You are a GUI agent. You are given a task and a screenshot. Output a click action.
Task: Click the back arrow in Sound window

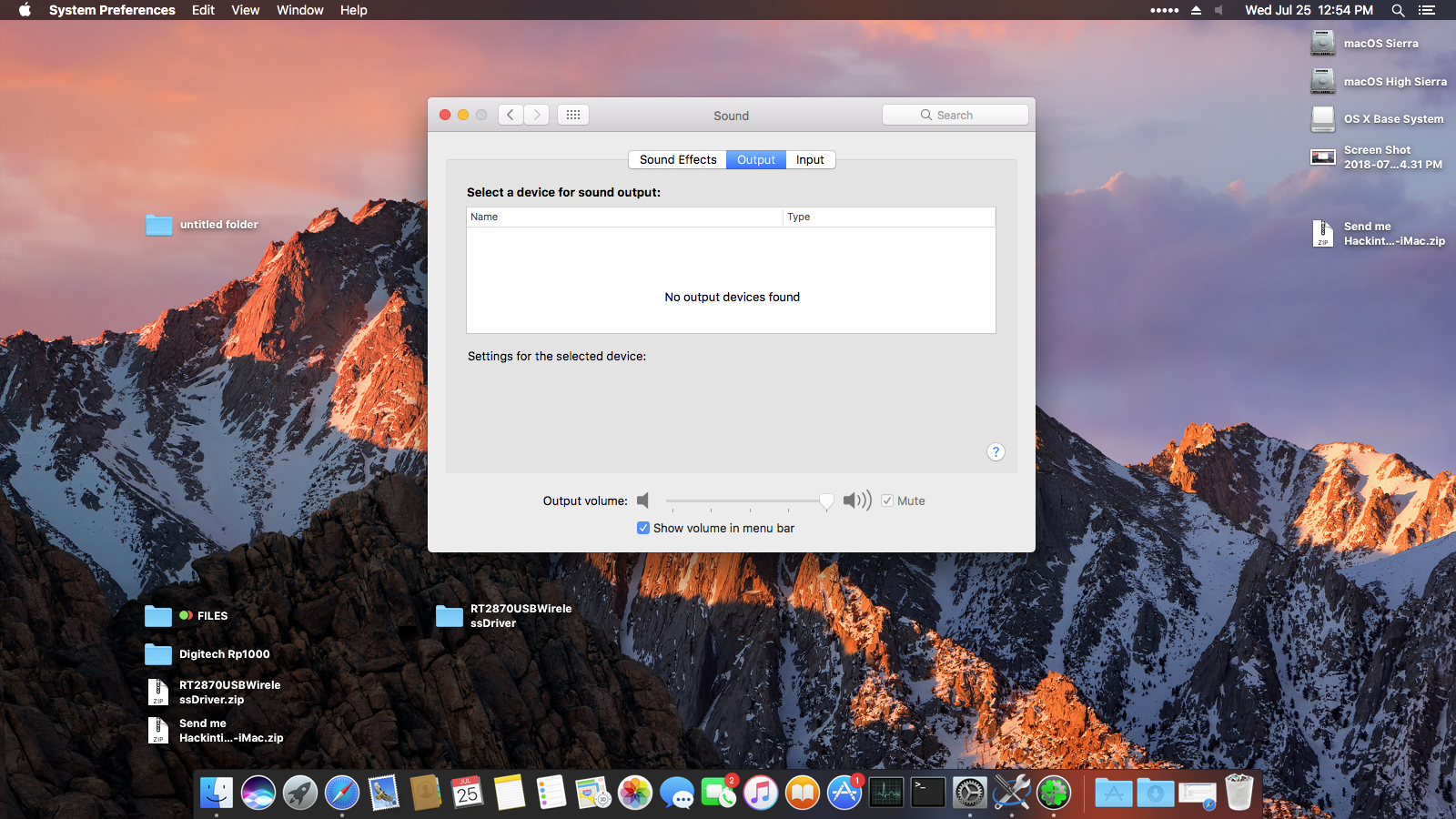pos(511,115)
